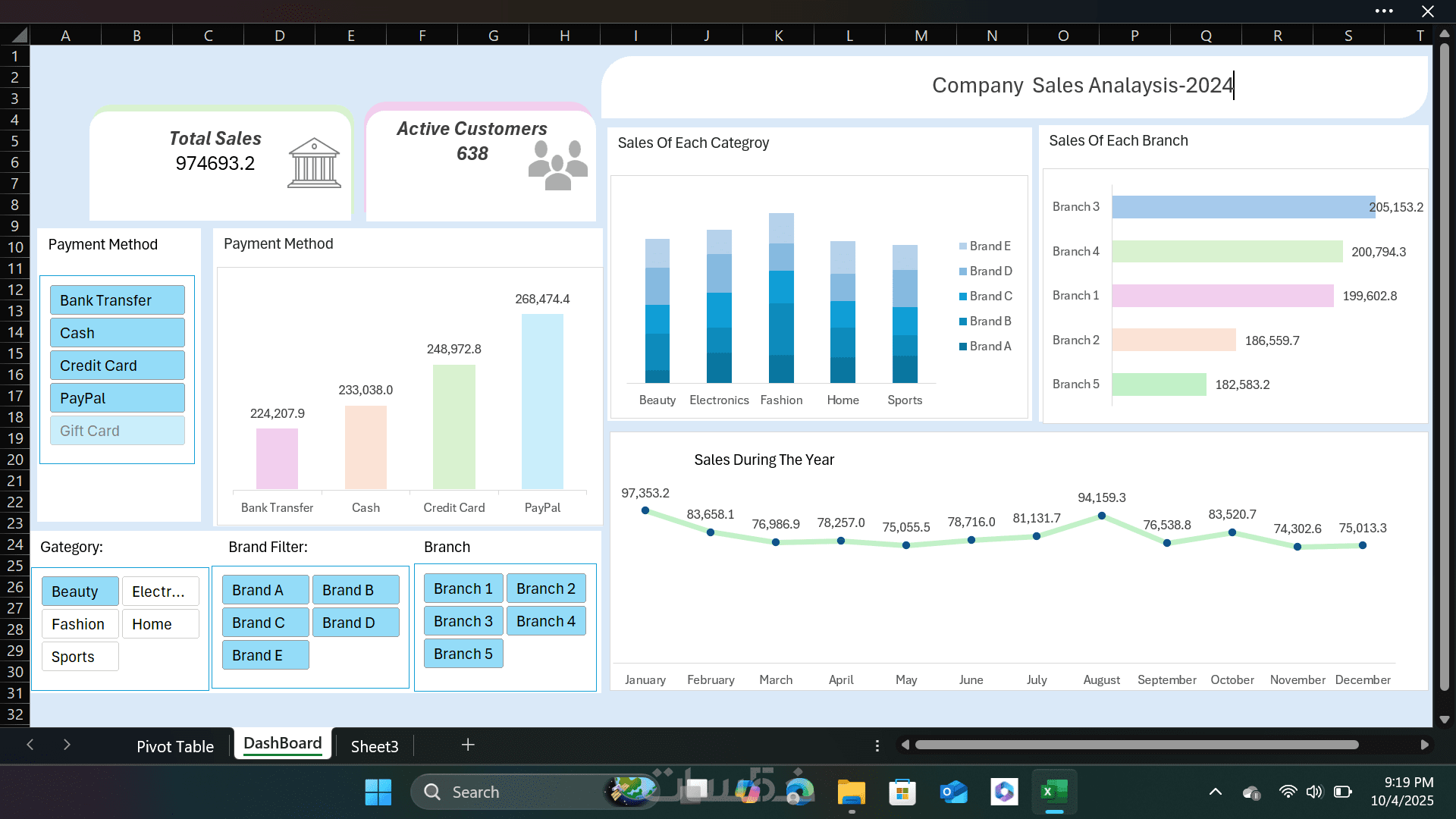Image resolution: width=1456 pixels, height=819 pixels.
Task: Select the Branch 3 slicer button
Action: [x=463, y=621]
